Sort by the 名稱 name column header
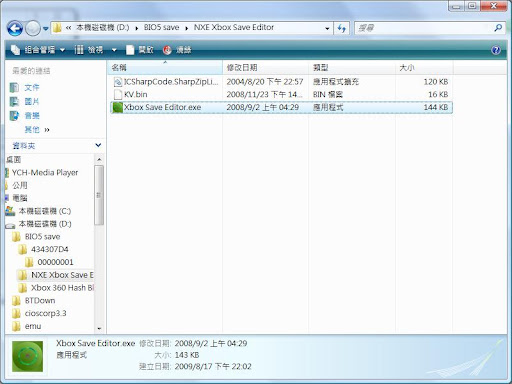Viewport: 512px width, 384px height. (x=165, y=68)
